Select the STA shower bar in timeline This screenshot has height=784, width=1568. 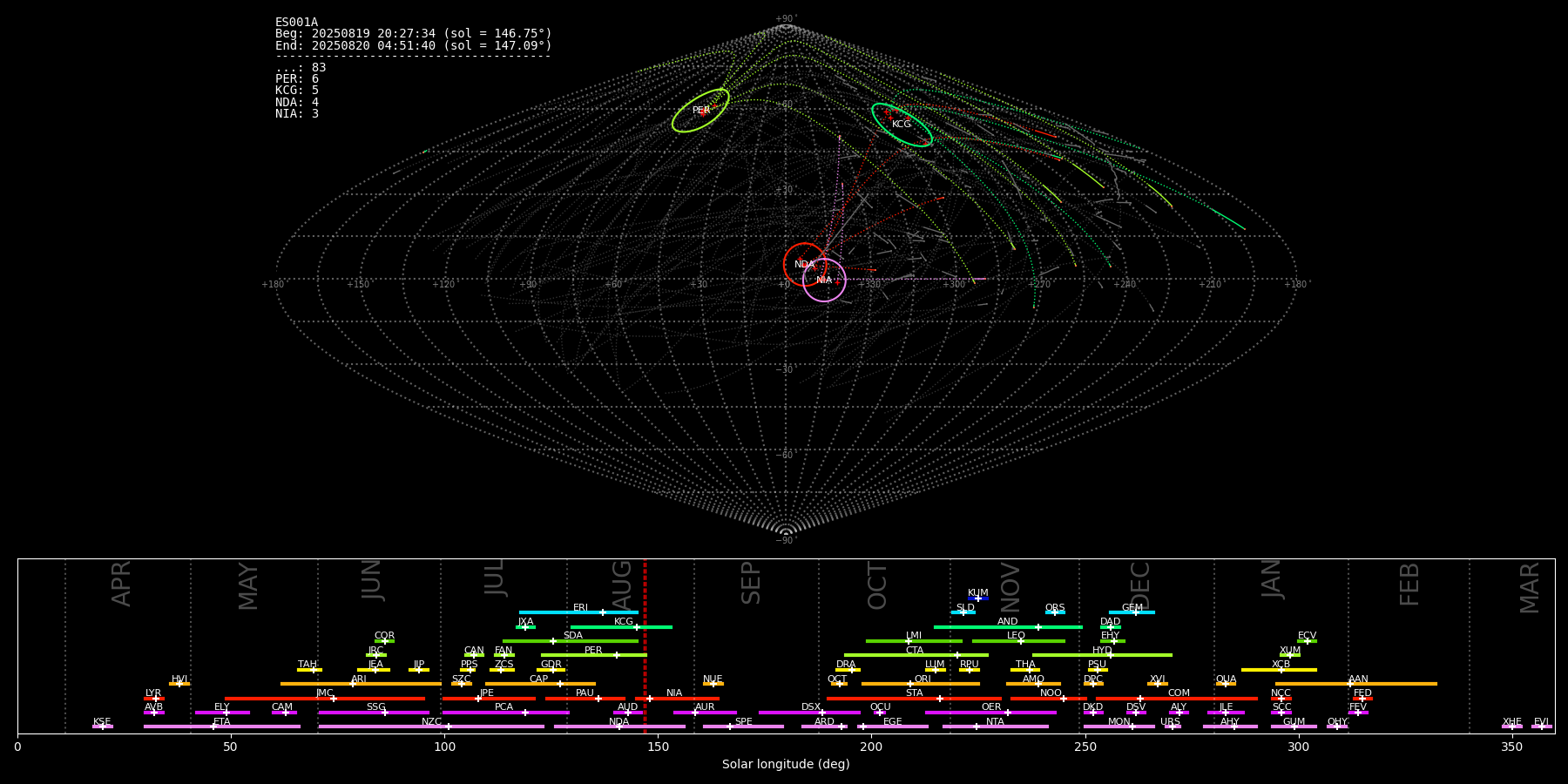pos(914,699)
